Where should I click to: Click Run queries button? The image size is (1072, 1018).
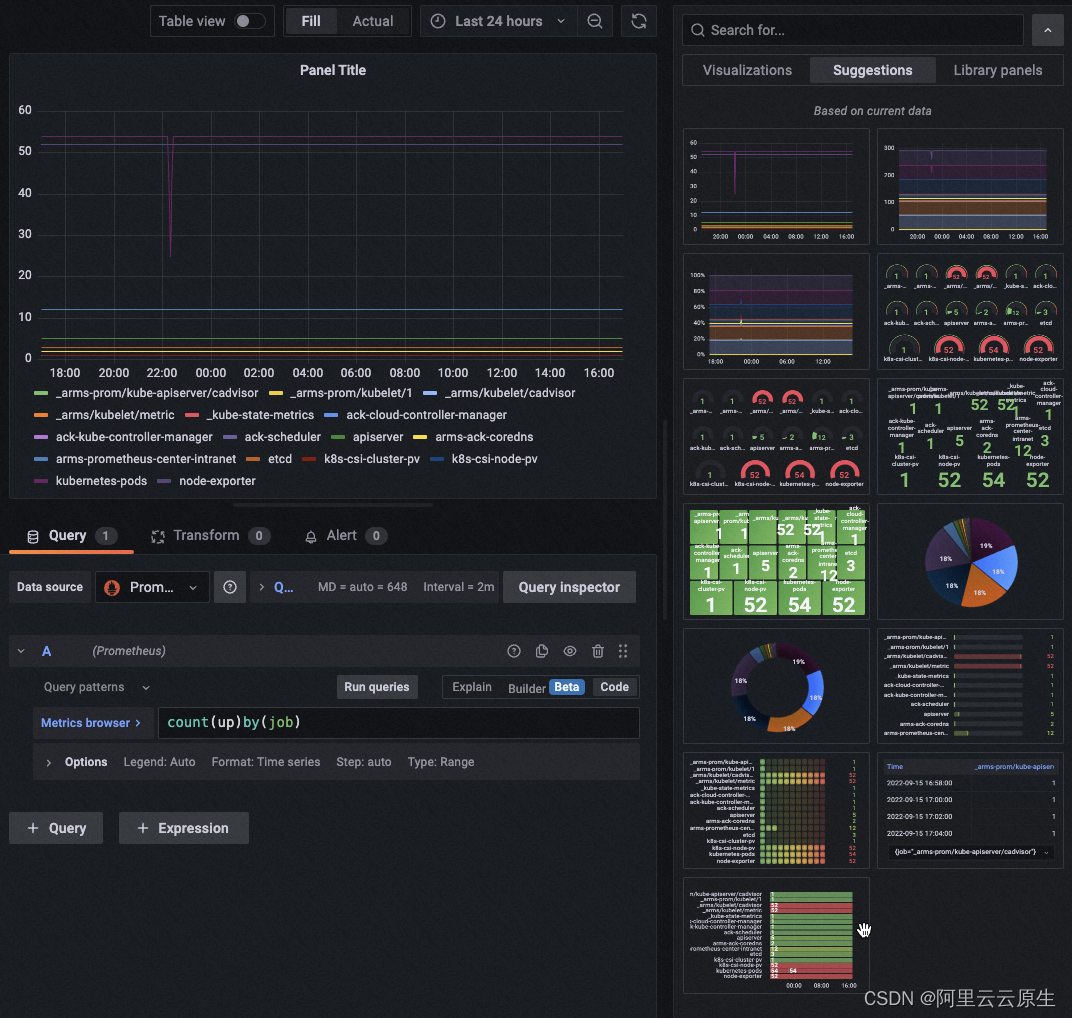coord(377,687)
